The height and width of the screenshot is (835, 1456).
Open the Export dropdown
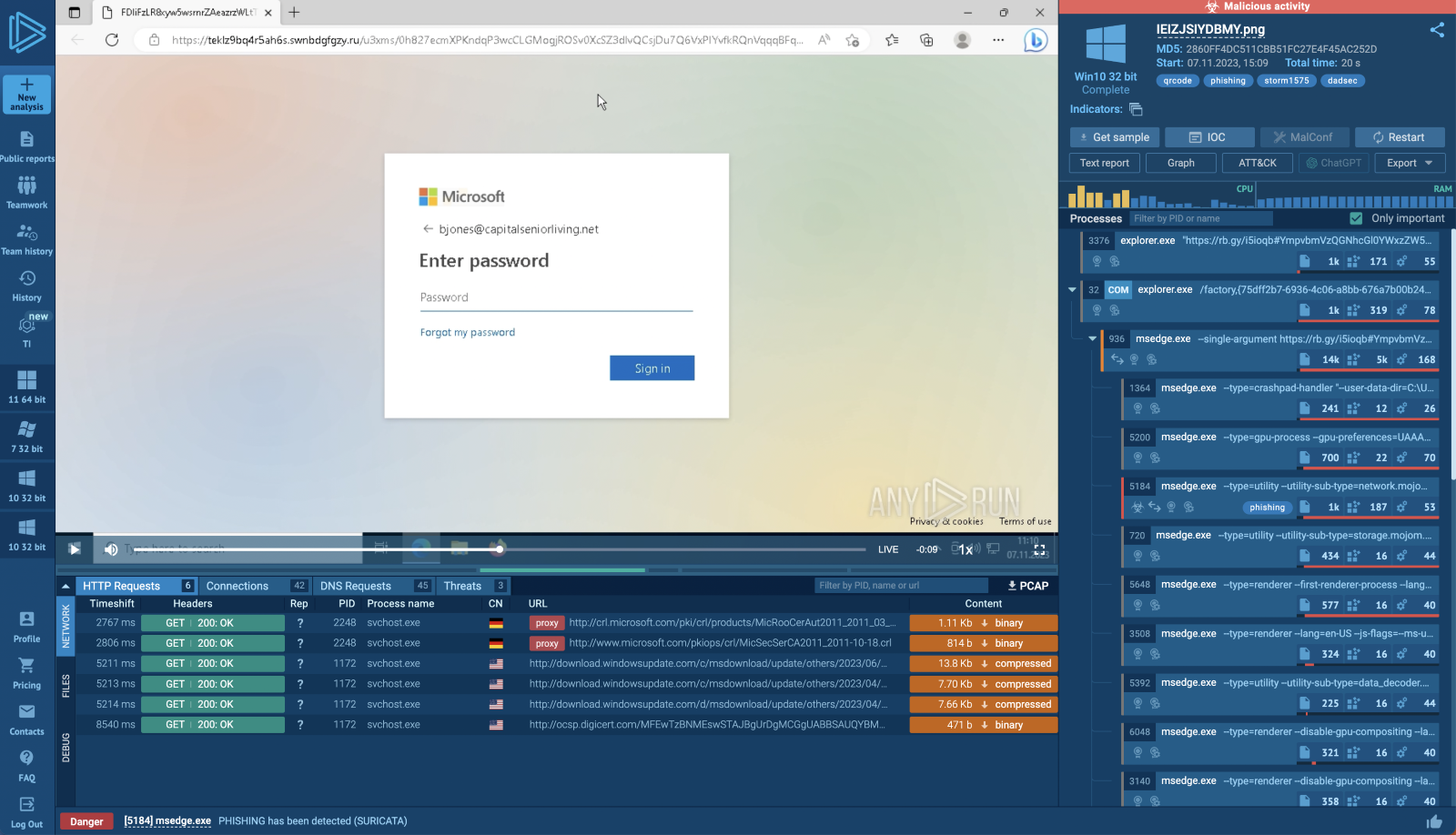point(1410,163)
